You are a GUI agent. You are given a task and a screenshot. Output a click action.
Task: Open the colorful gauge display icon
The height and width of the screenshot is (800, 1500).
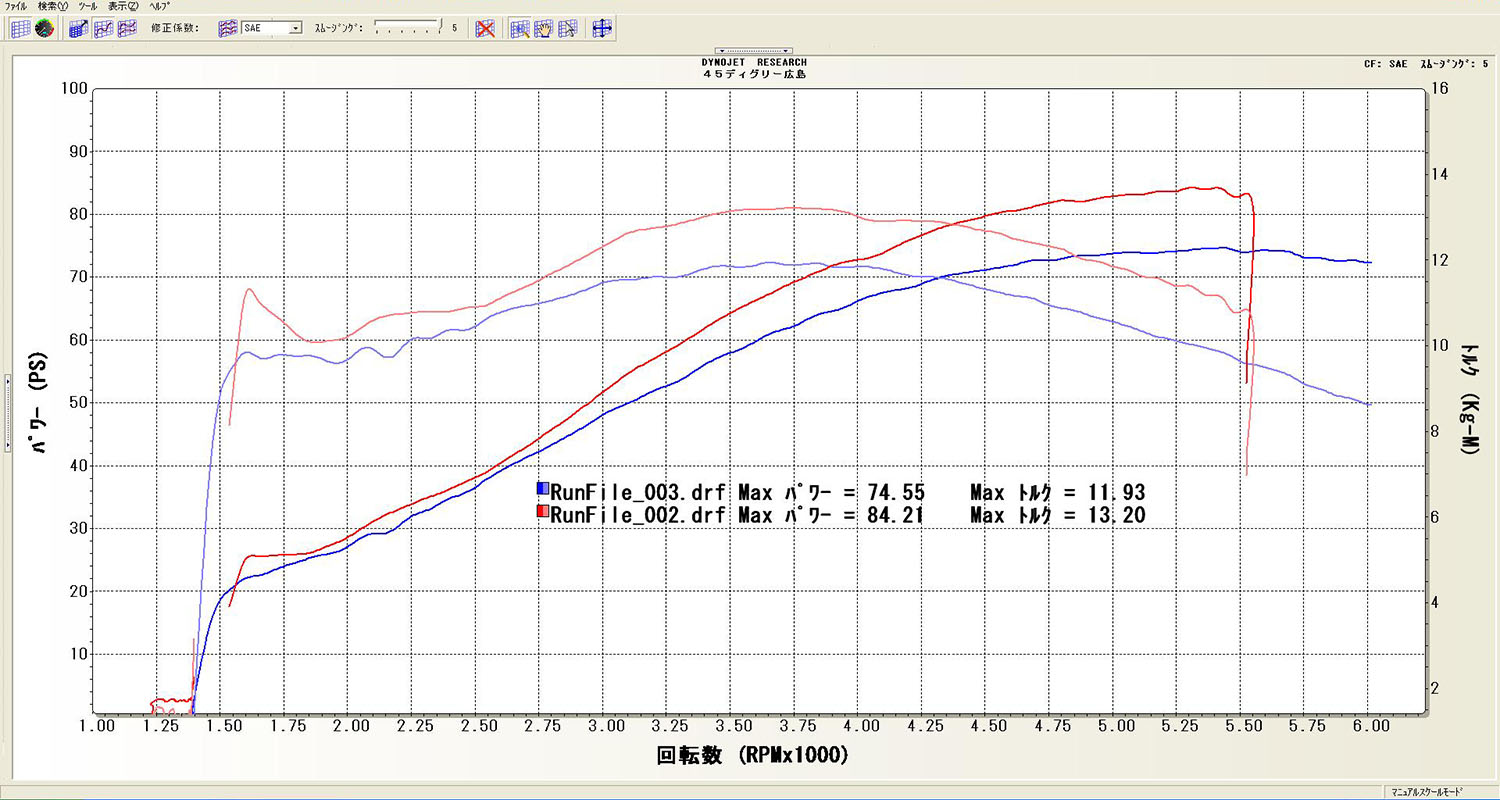tap(43, 28)
